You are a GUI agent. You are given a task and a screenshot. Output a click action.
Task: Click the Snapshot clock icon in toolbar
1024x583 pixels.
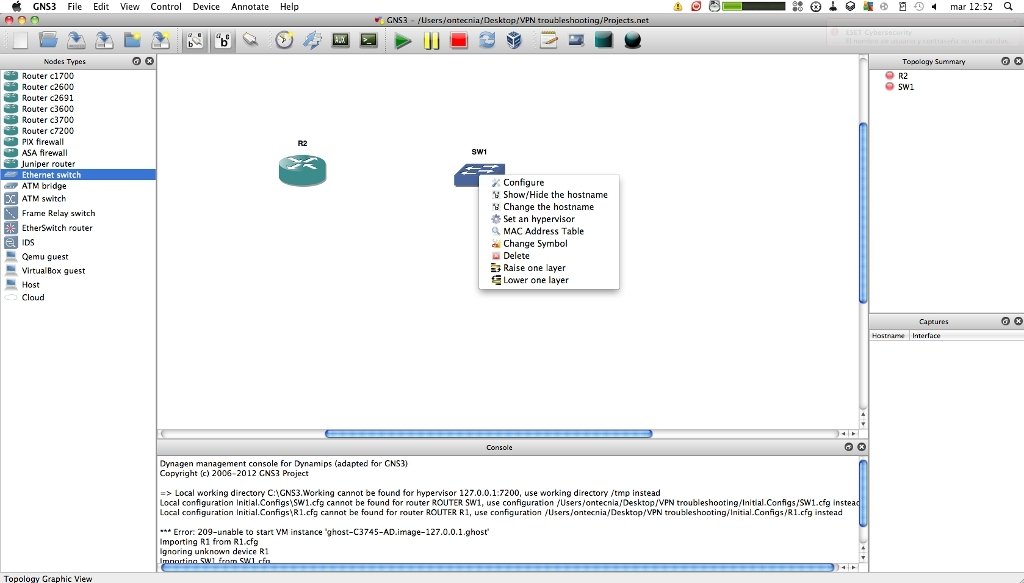(284, 40)
